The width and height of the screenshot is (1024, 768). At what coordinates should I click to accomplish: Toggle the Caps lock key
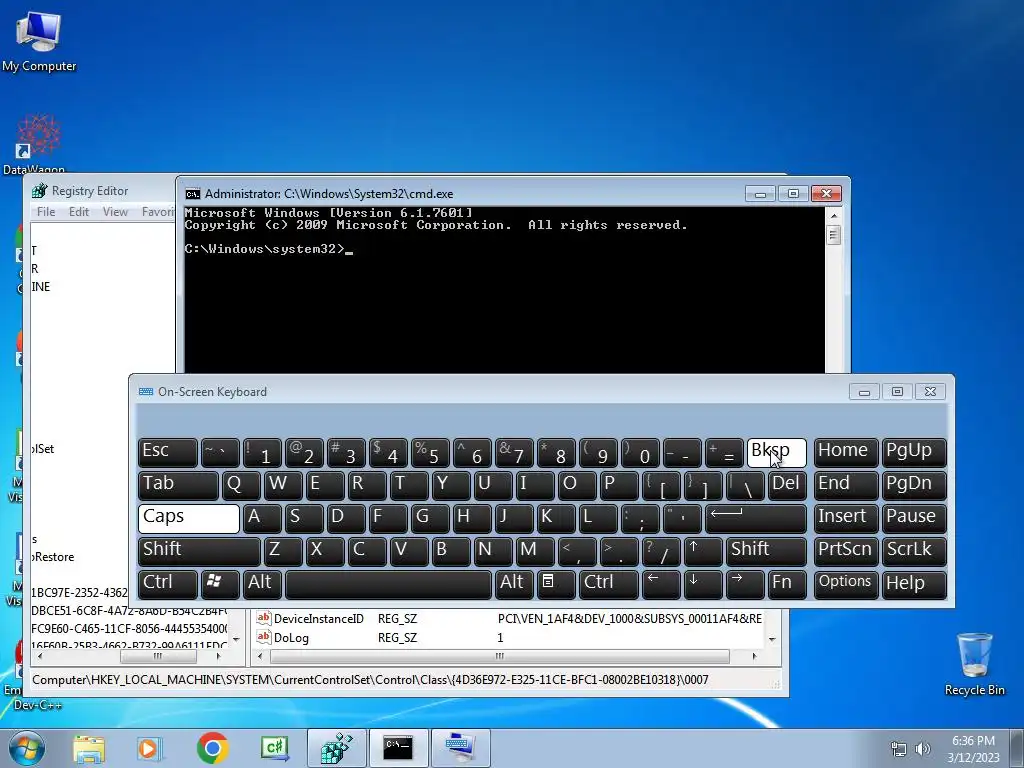coord(189,519)
